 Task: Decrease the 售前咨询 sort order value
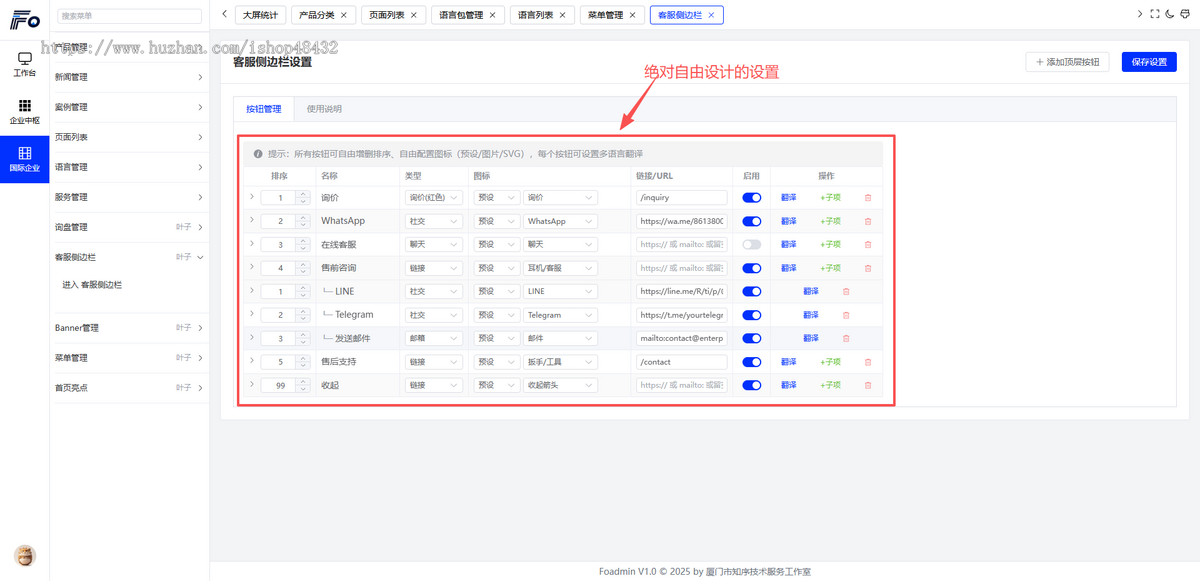pos(303,272)
